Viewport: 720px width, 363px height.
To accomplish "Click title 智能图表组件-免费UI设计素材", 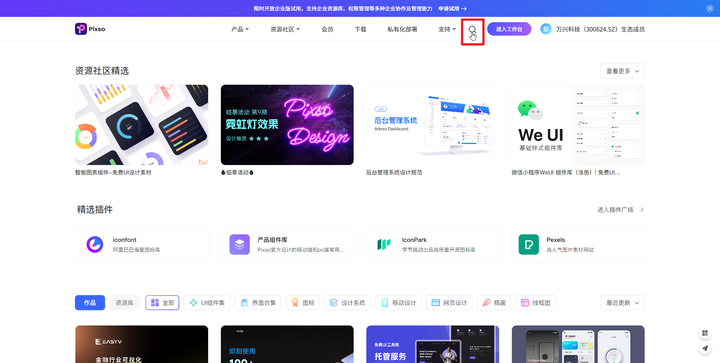I will pyautogui.click(x=113, y=173).
